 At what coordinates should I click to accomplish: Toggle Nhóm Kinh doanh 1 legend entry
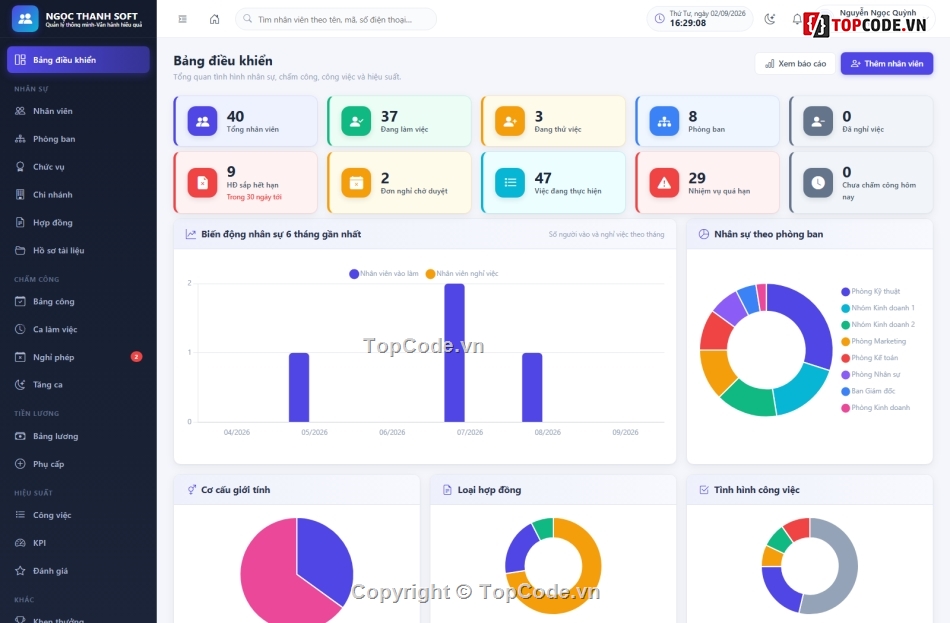[878, 308]
